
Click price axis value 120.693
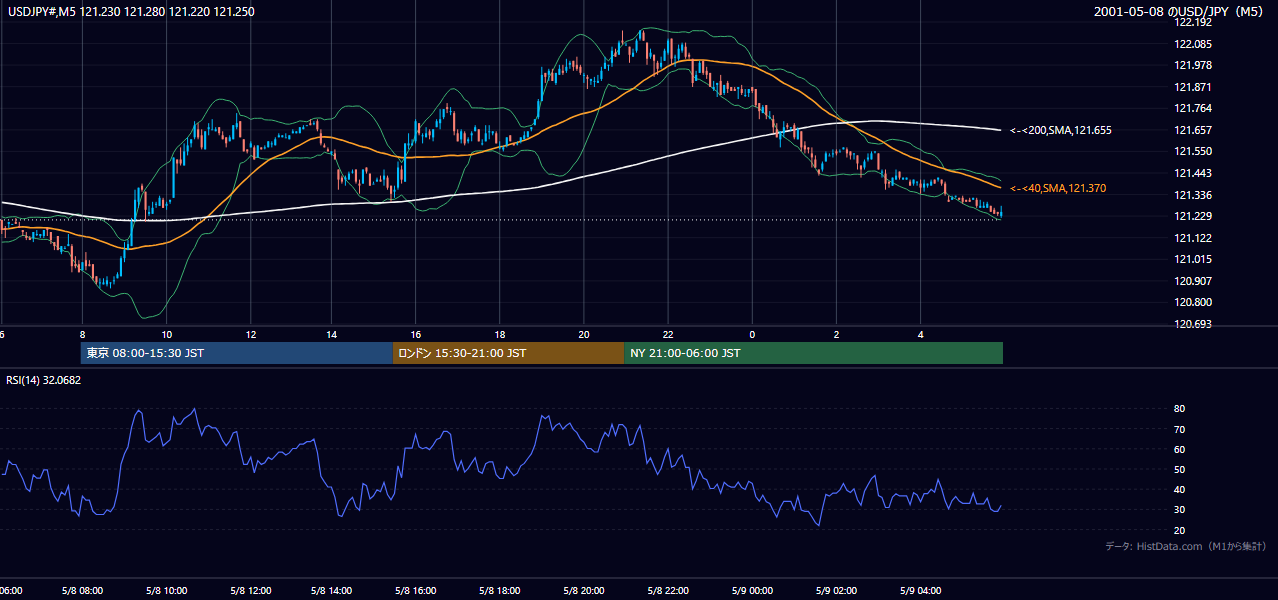point(1195,324)
